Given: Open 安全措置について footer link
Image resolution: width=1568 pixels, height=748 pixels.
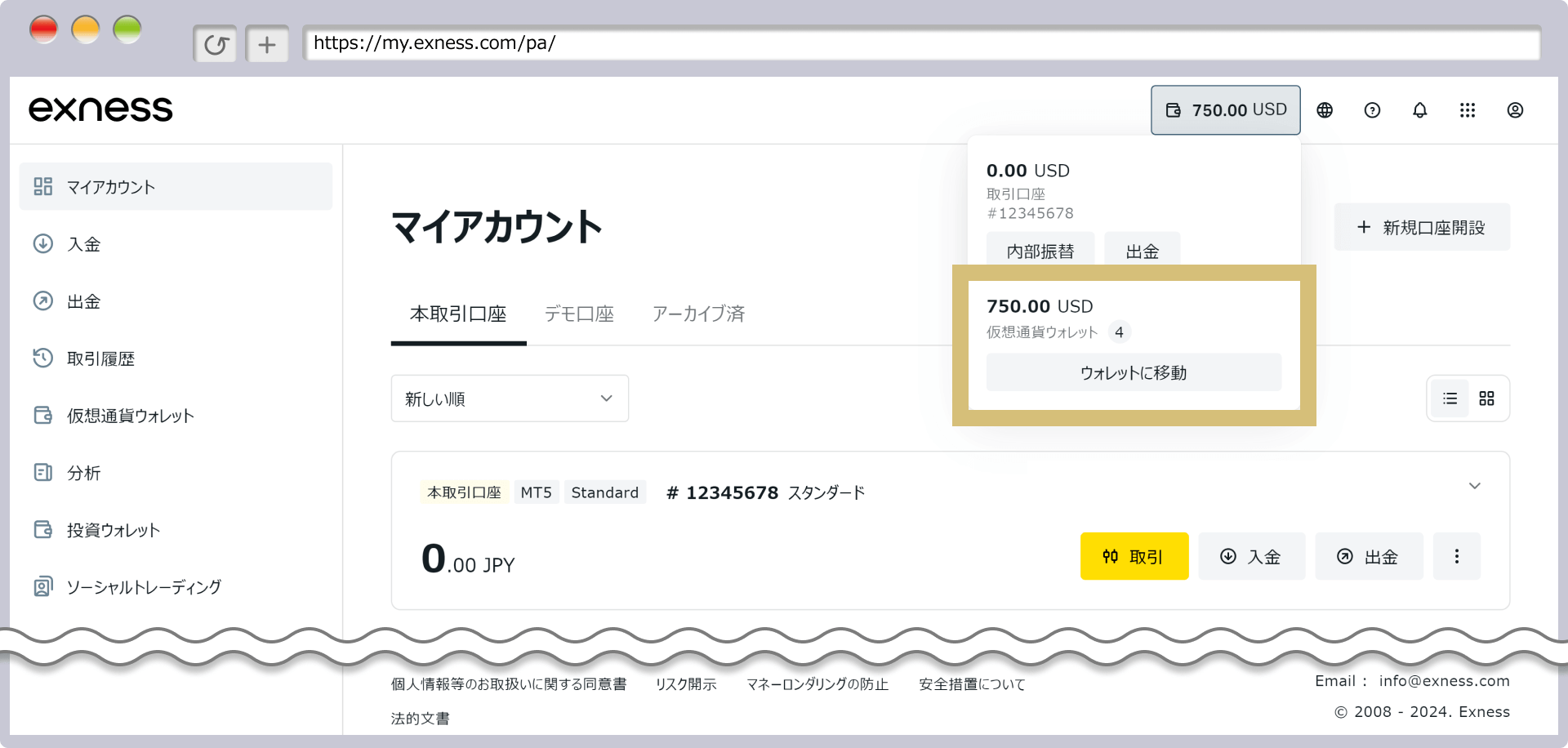Looking at the screenshot, I should tap(972, 684).
